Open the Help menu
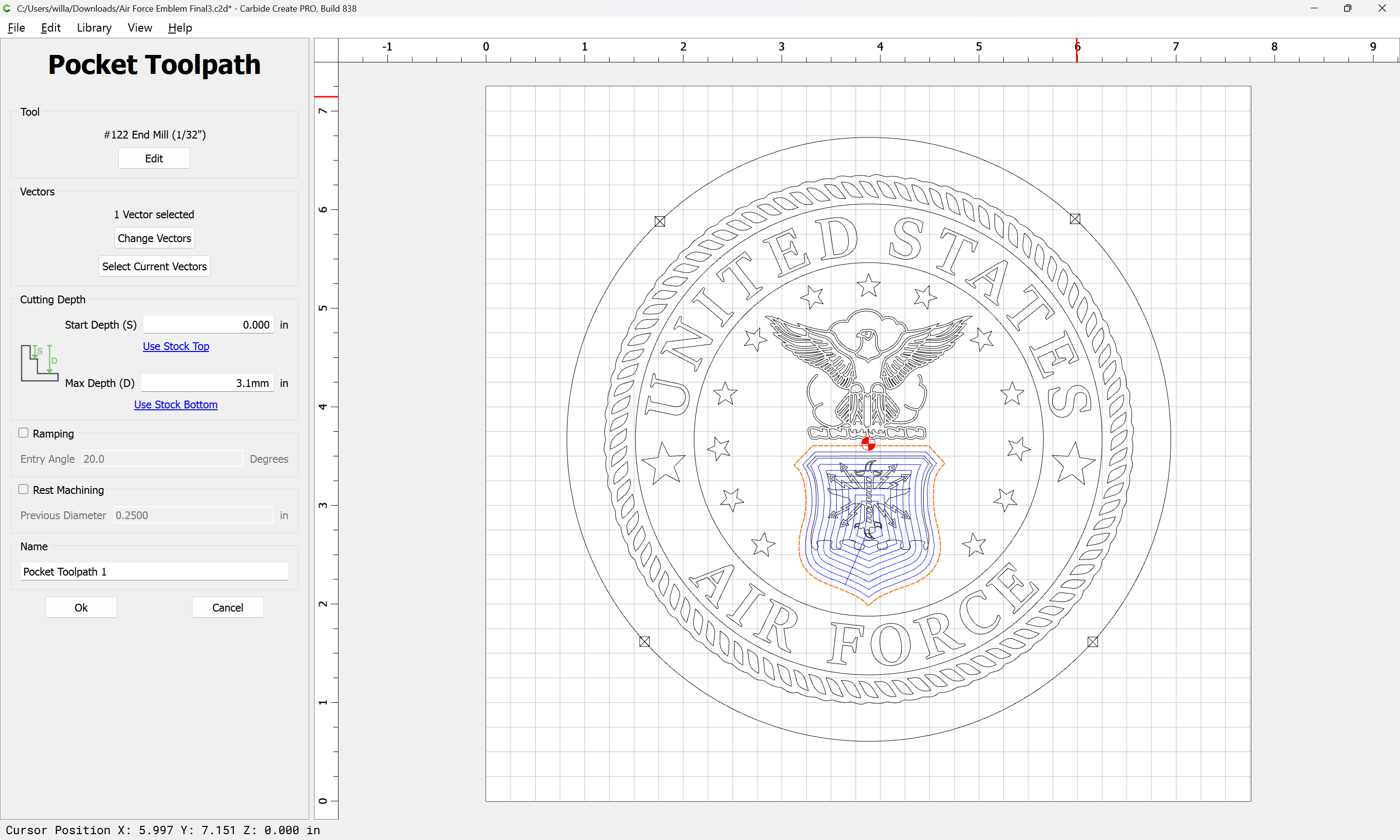The width and height of the screenshot is (1400, 840). [x=180, y=28]
